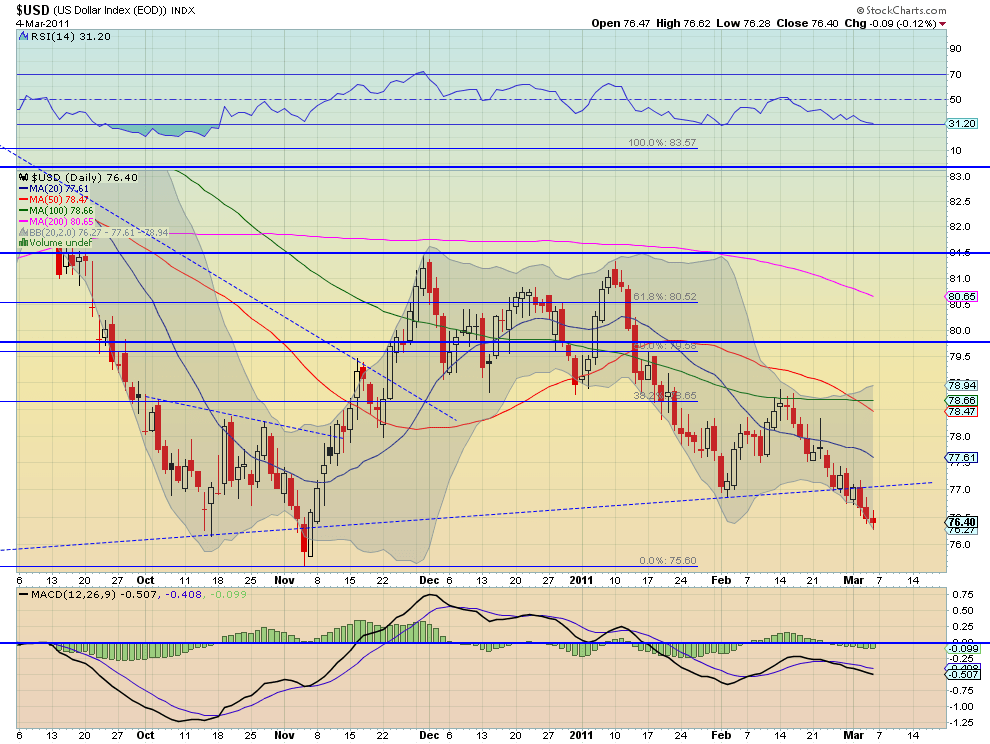Click the RSI line icon beside RSI(14)

pos(24,37)
